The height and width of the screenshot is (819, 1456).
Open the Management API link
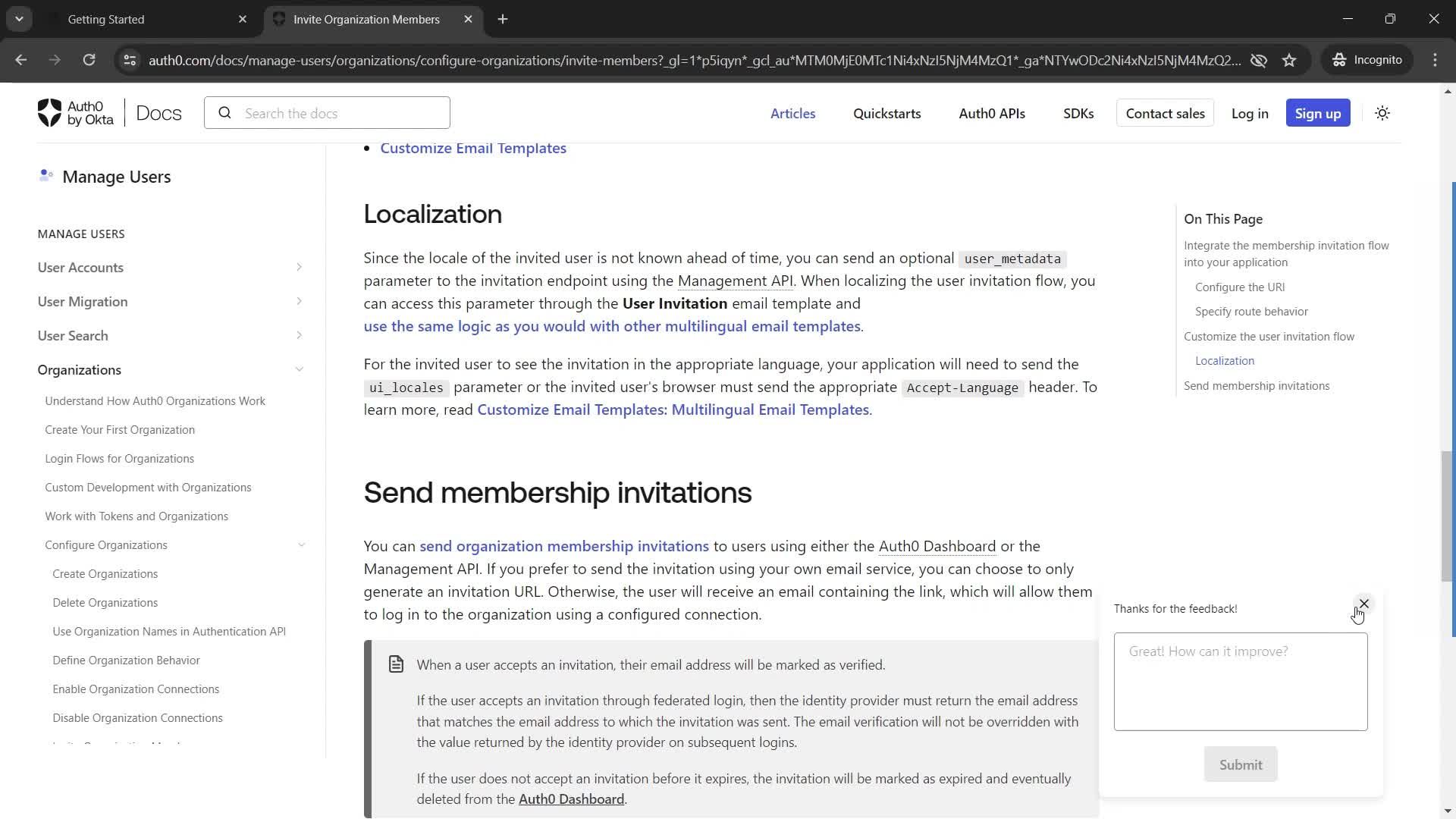point(735,281)
